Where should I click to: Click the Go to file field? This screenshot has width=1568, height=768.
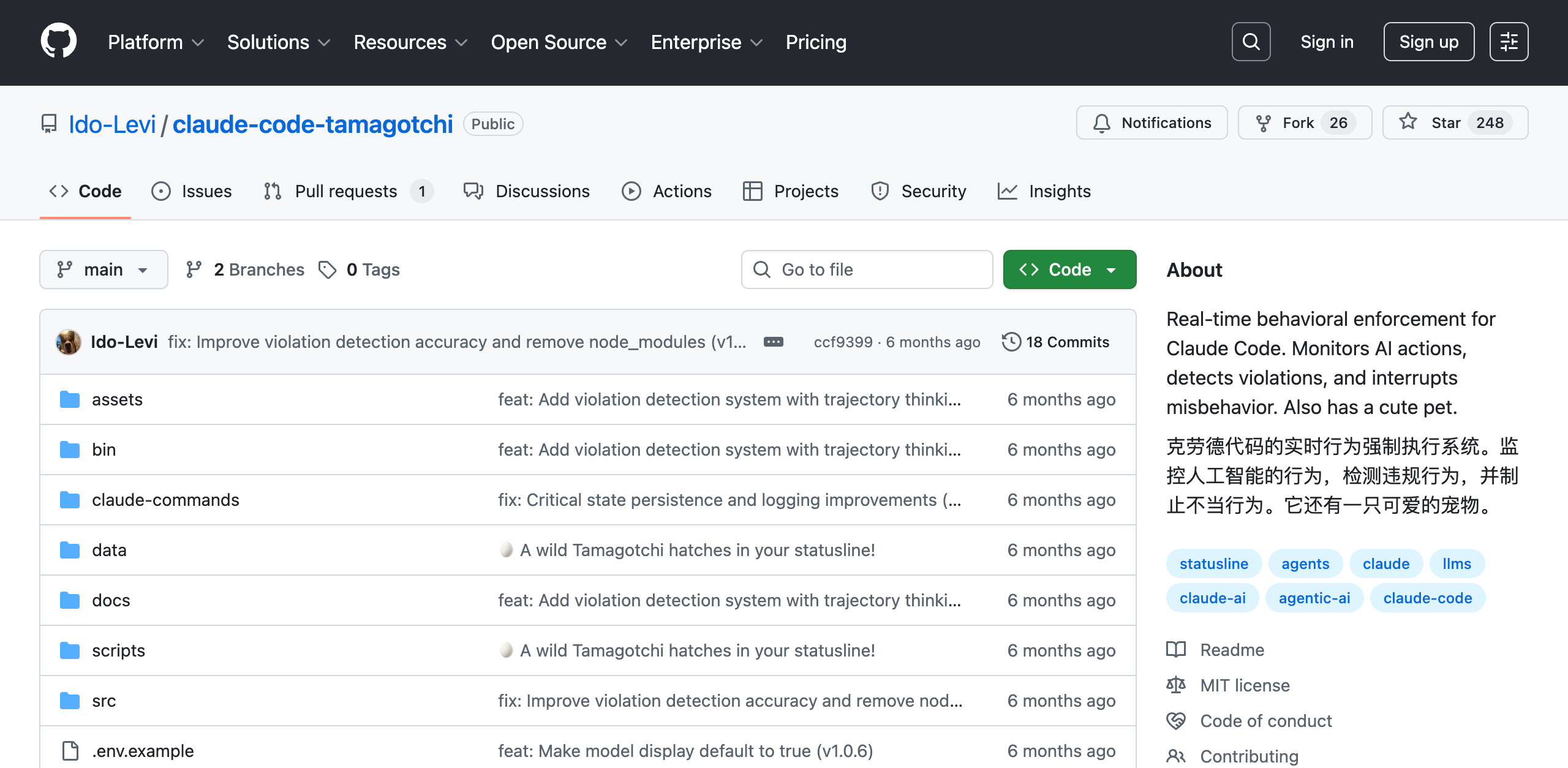(x=867, y=269)
